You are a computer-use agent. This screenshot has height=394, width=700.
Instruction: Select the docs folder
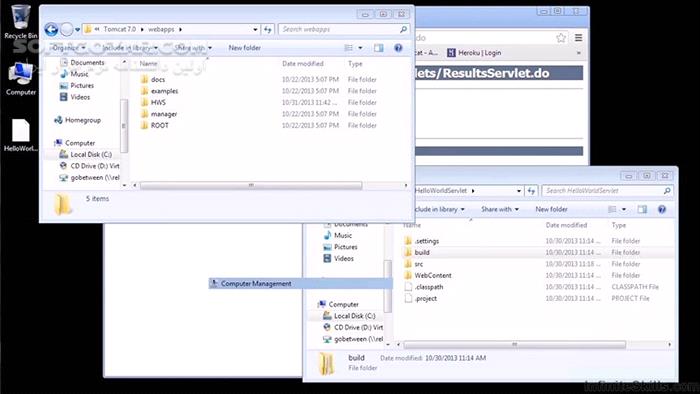tap(158, 79)
